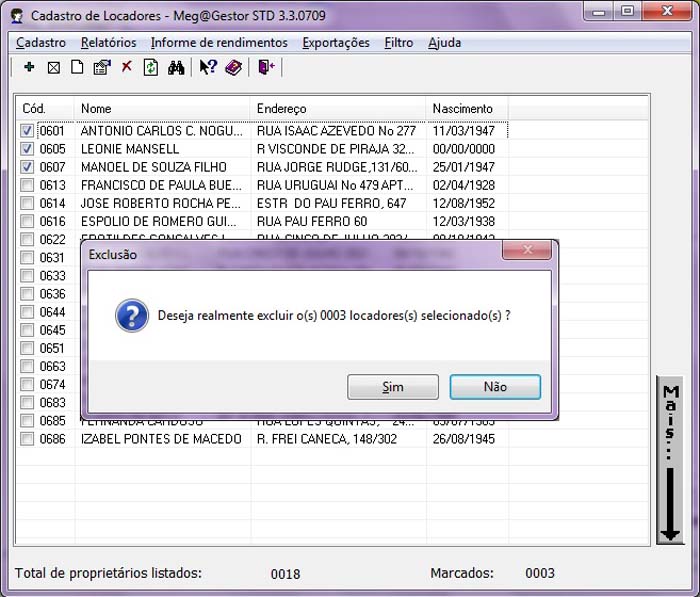Expand the Mais arrow panel on right
The image size is (700, 597).
pos(670,460)
